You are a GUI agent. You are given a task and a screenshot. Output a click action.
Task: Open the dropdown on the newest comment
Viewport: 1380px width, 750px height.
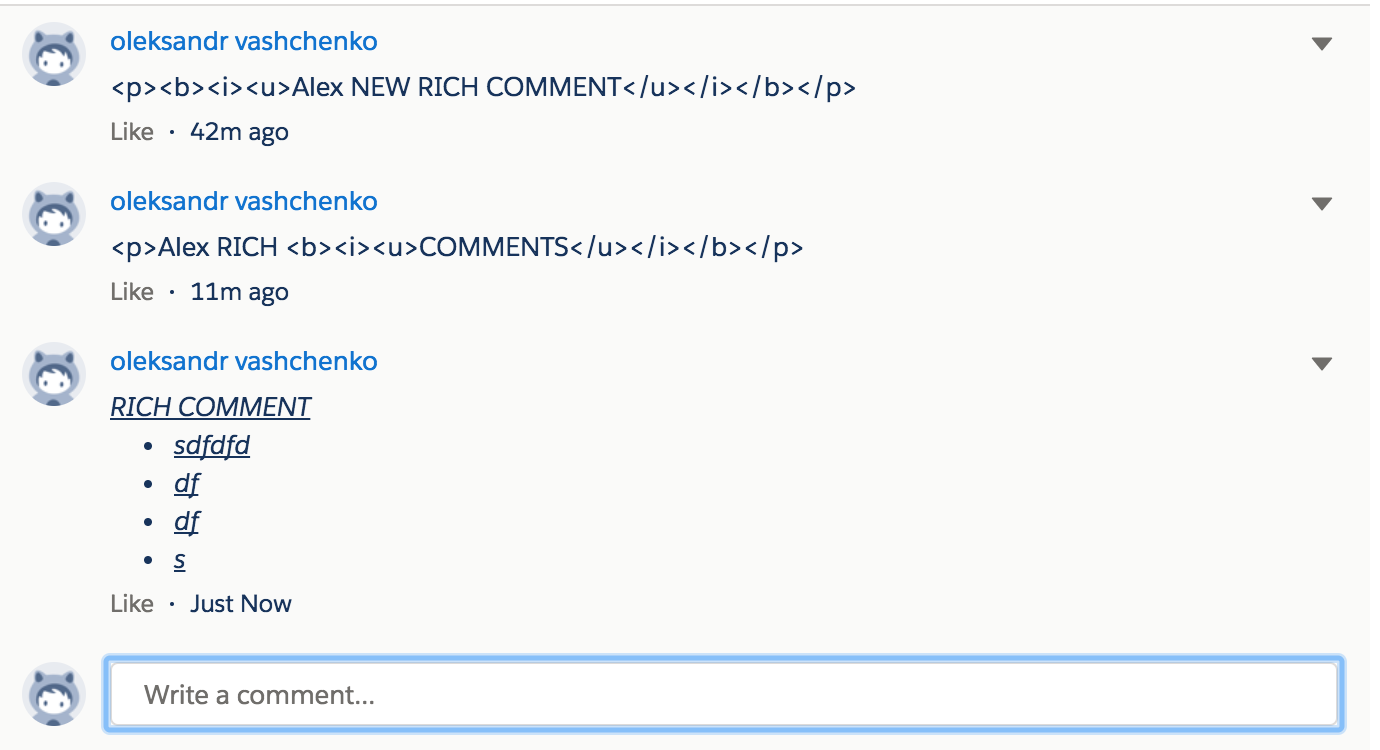click(1322, 362)
